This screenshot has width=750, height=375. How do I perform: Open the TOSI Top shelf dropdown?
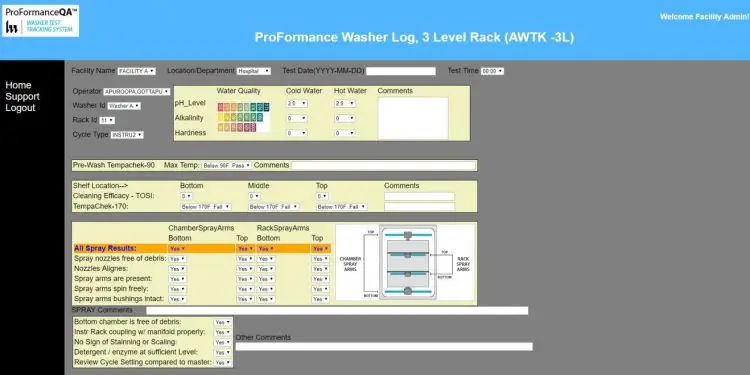tap(322, 196)
